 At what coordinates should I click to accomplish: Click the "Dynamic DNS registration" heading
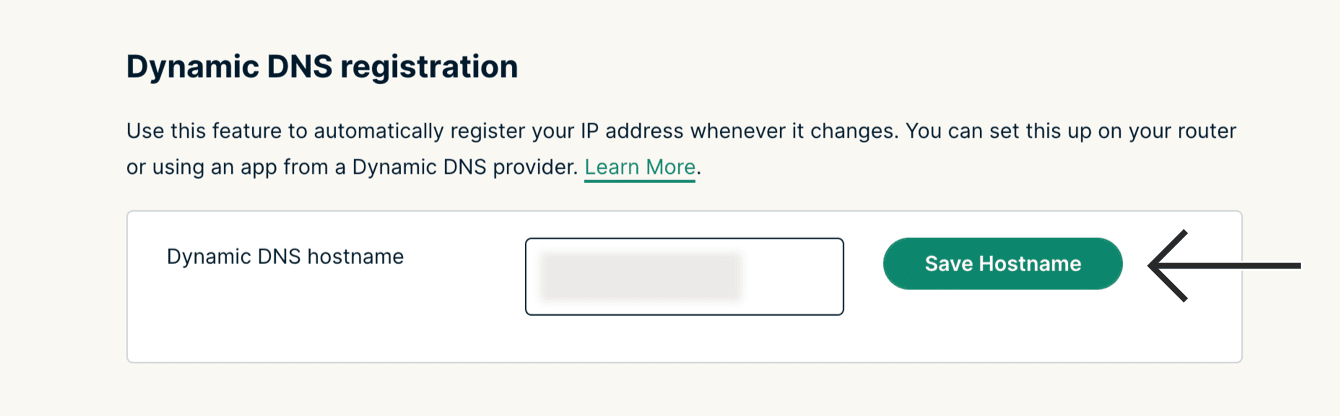tap(322, 67)
